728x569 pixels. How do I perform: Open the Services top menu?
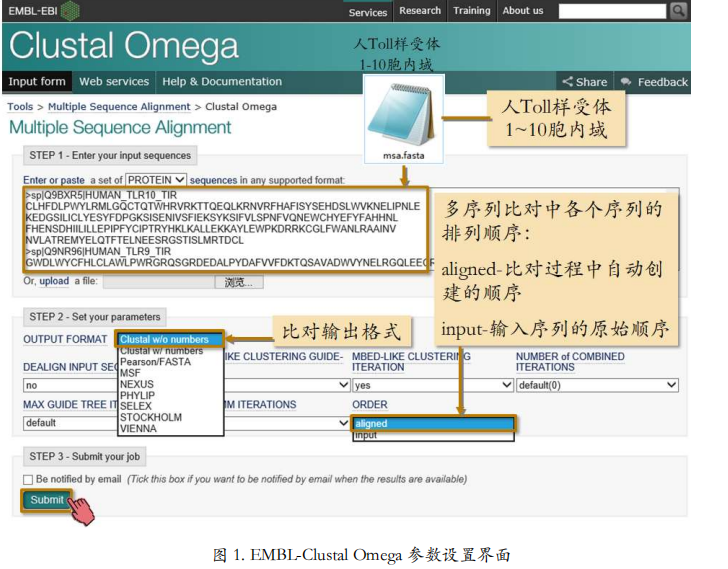(x=368, y=12)
